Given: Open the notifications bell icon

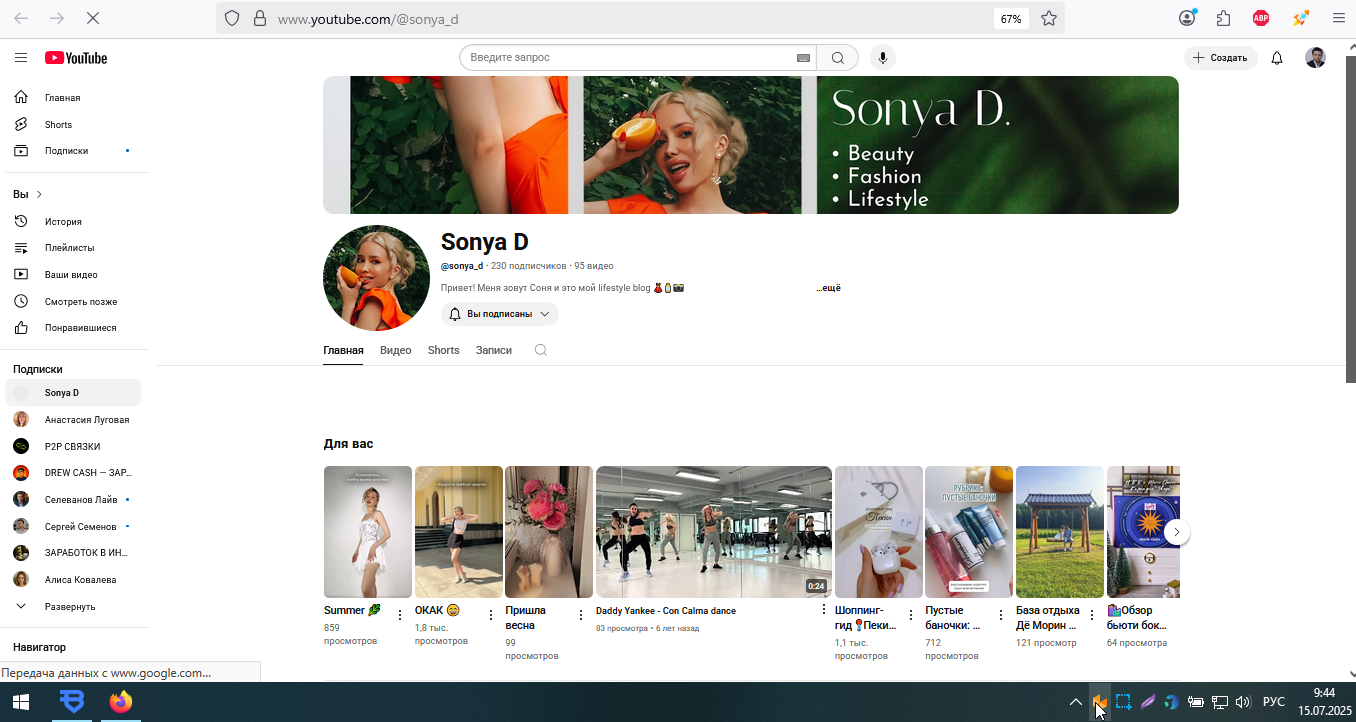Looking at the screenshot, I should click(1277, 58).
